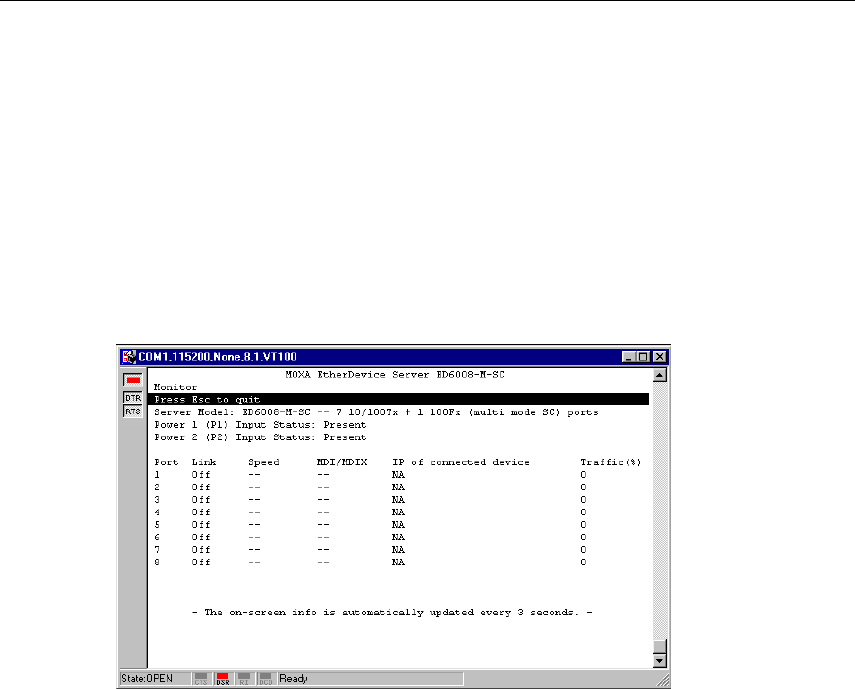Click the auto-update every 3 seconds note
This screenshot has width=855, height=689.
point(392,613)
